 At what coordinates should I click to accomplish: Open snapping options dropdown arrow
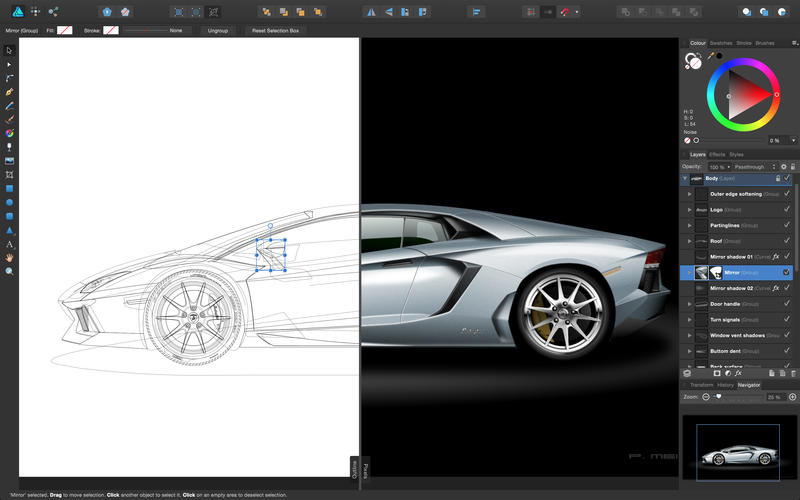pyautogui.click(x=577, y=12)
